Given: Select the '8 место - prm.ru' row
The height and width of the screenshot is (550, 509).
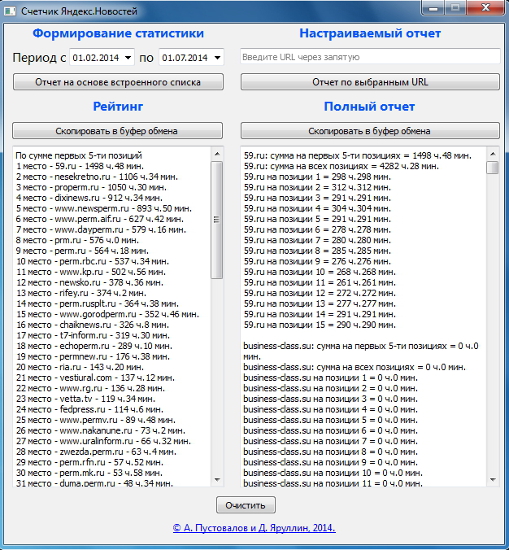Looking at the screenshot, I should [78, 240].
